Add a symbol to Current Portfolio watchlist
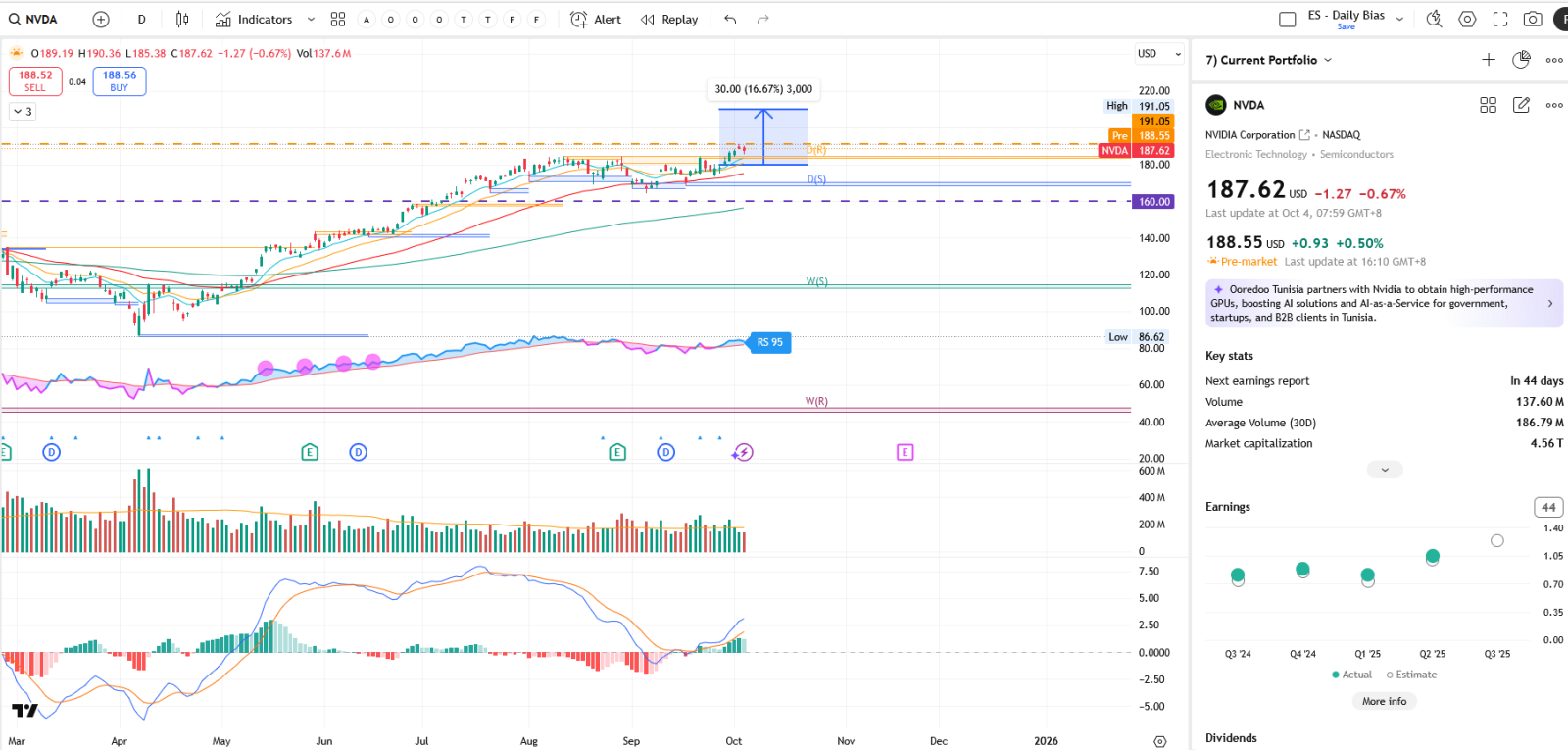Image resolution: width=1568 pixels, height=750 pixels. tap(1488, 60)
